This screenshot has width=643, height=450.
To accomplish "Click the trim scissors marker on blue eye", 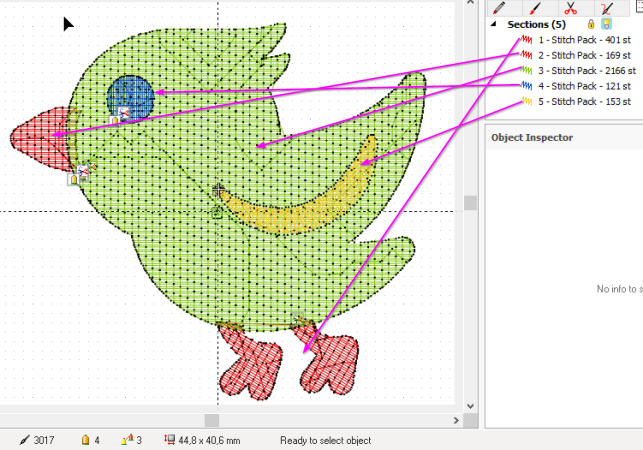I will coord(123,112).
